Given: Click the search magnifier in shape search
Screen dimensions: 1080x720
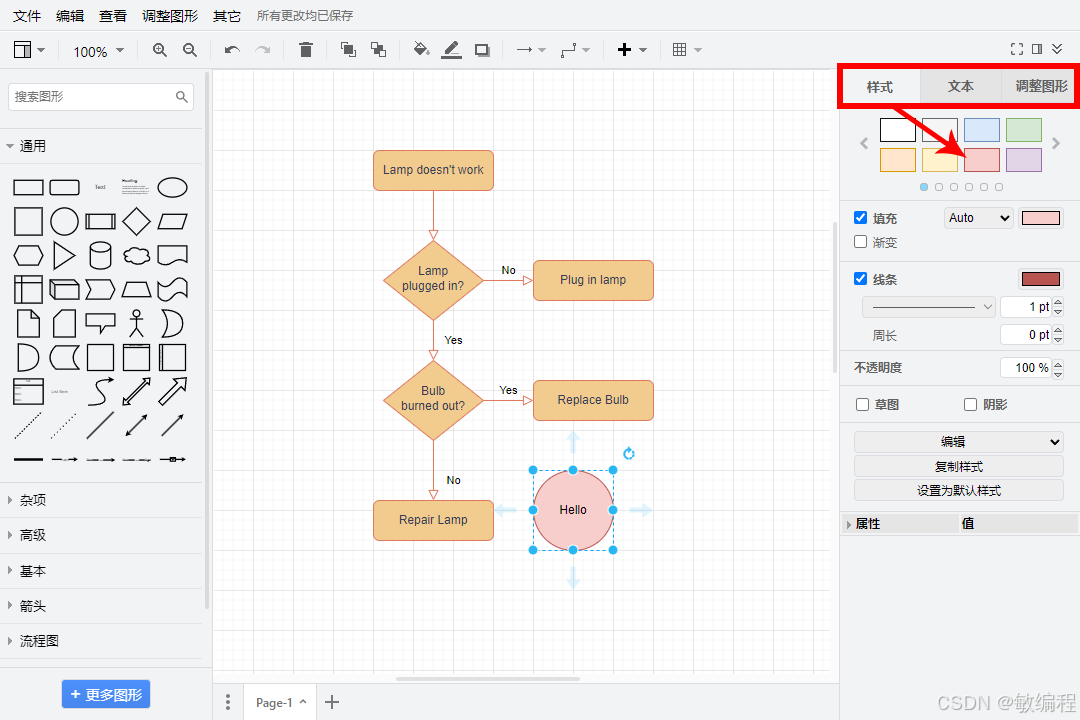Looking at the screenshot, I should point(182,96).
